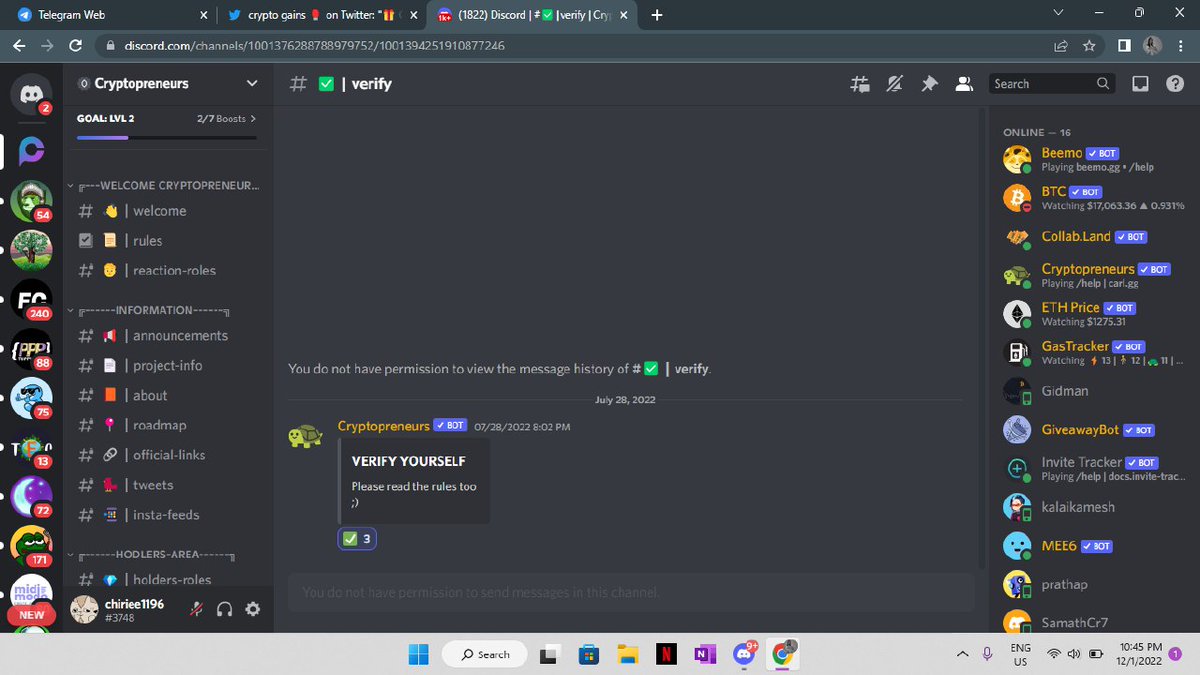Open the roadmap channel
Screen dimensions: 1200x675
click(168, 425)
